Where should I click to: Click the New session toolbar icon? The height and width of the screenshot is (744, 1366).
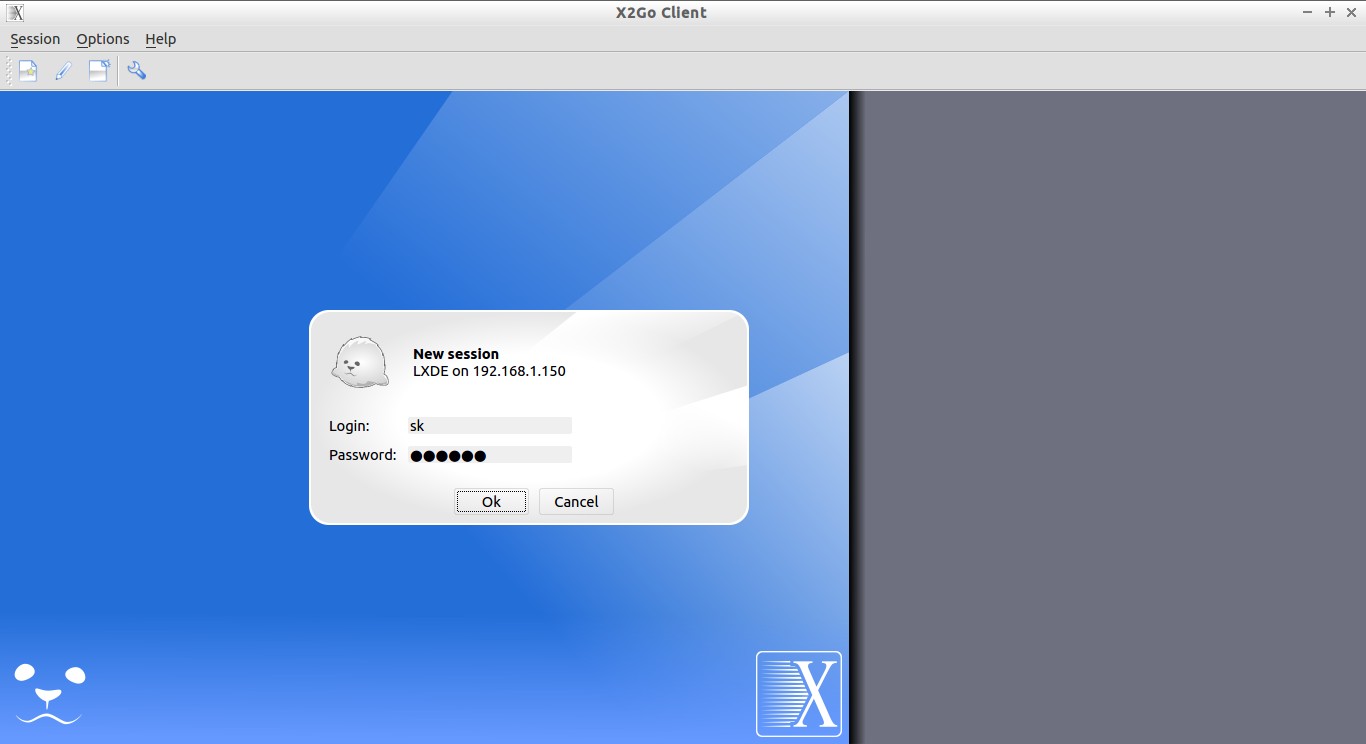click(x=28, y=71)
